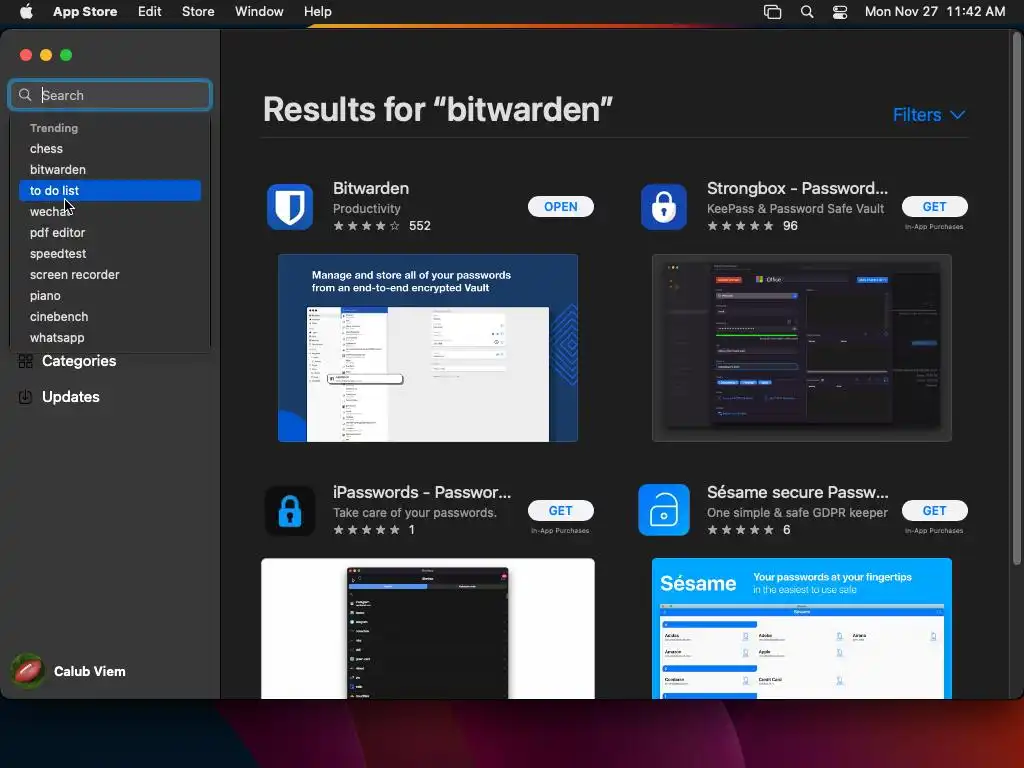This screenshot has height=768, width=1024.
Task: Click the Categories grid icon
Action: [x=25, y=361]
